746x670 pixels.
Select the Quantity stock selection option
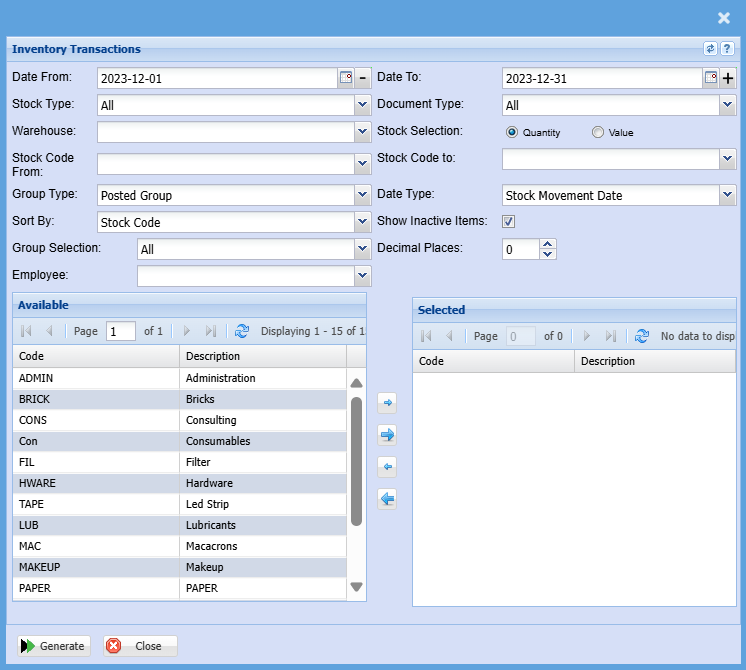click(512, 132)
